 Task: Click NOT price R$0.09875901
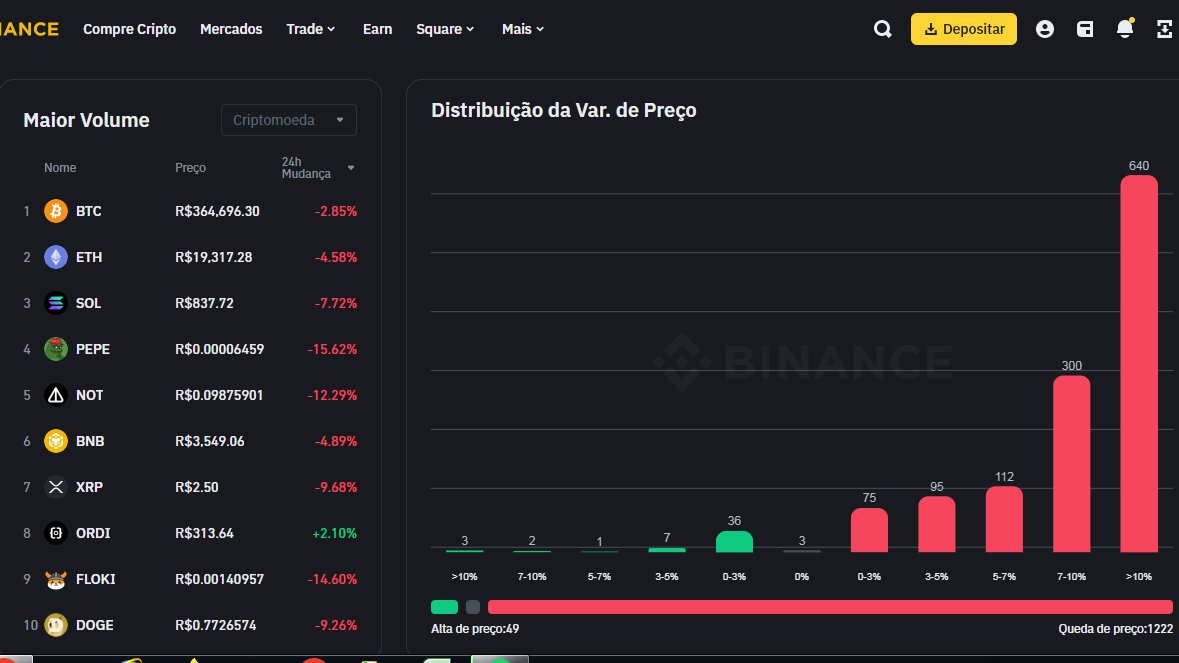[x=219, y=395]
